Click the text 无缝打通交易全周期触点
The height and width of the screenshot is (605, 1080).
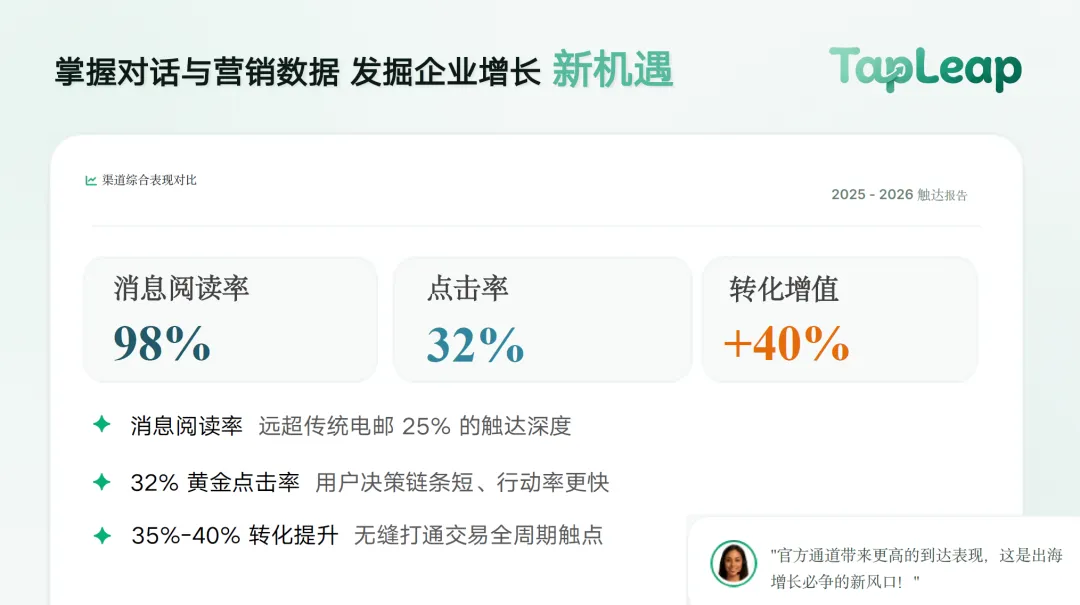478,535
